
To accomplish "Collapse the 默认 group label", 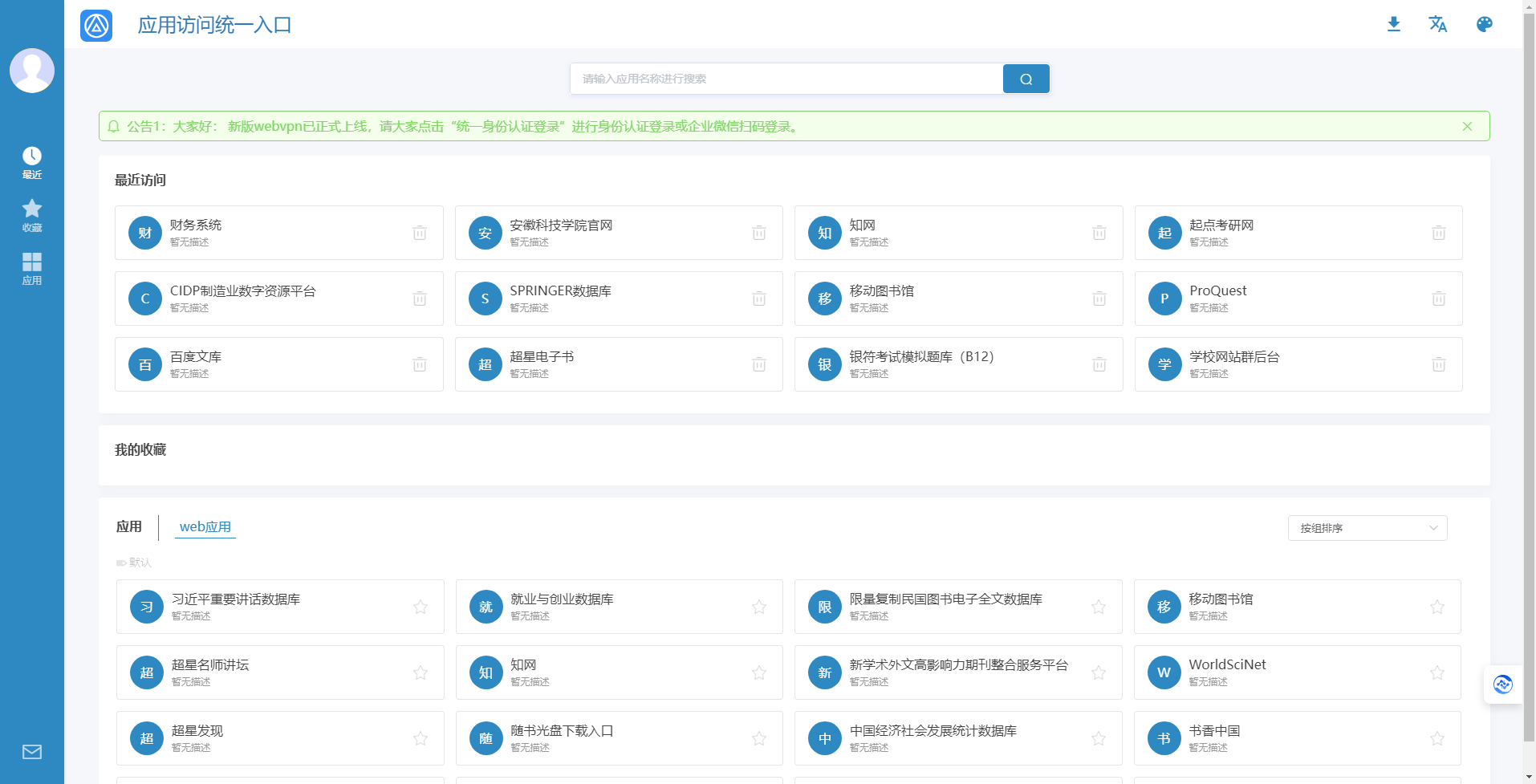I will coord(134,563).
